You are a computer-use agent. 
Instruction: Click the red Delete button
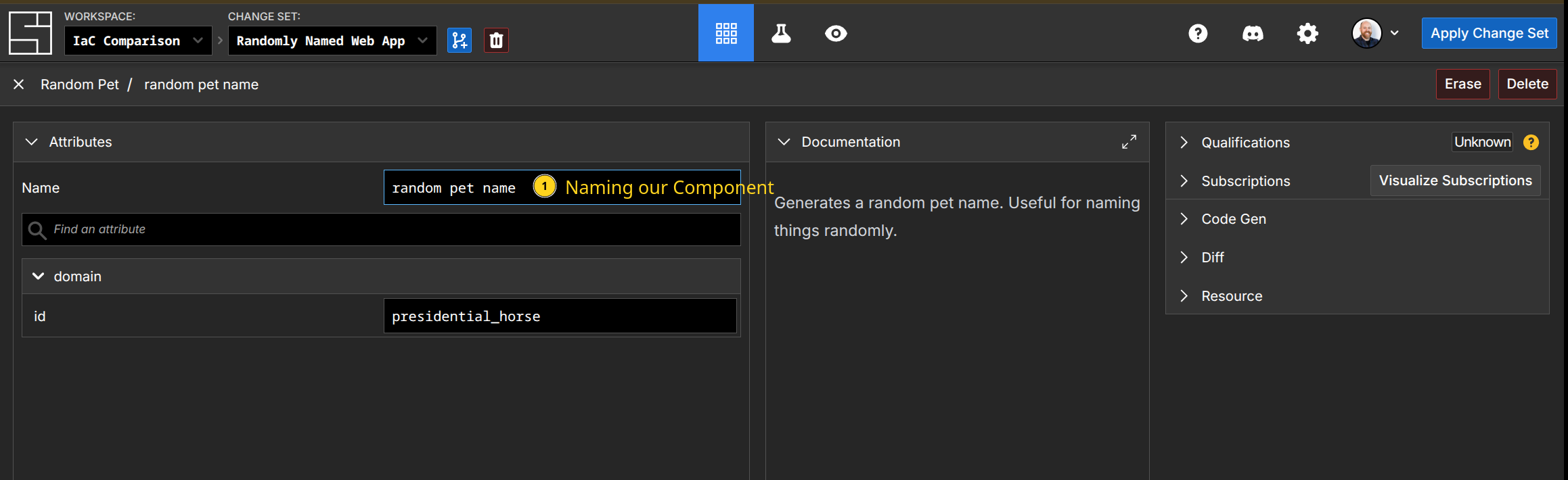coord(1527,84)
